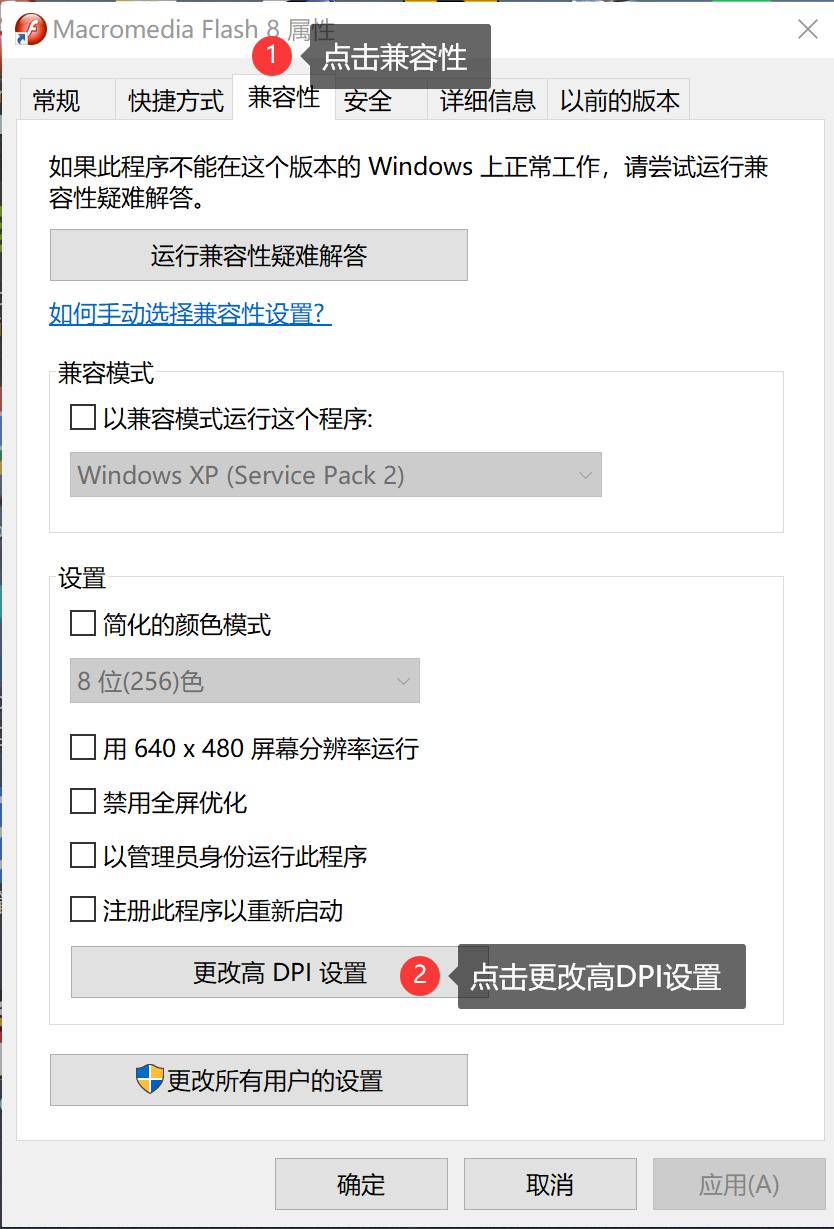Enable 注册此程序以重新启动
This screenshot has width=834, height=1229.
[x=82, y=911]
